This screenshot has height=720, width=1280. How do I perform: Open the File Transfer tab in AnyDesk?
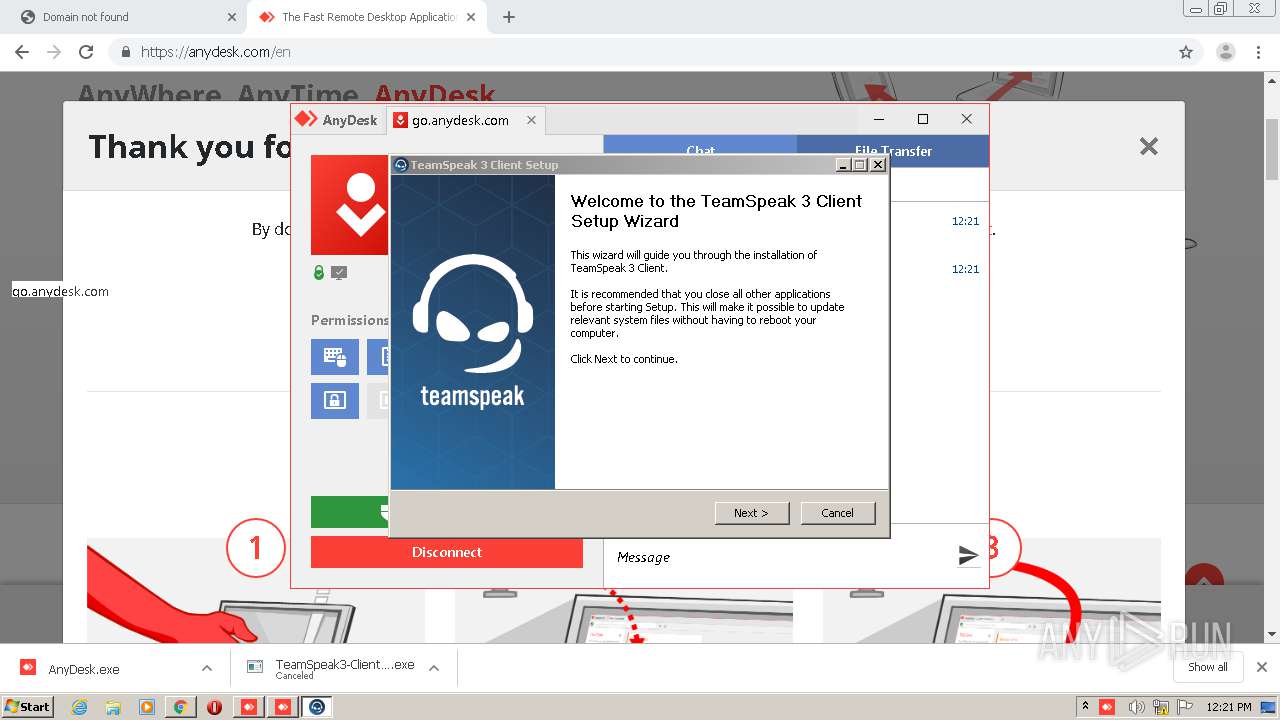tap(893, 151)
